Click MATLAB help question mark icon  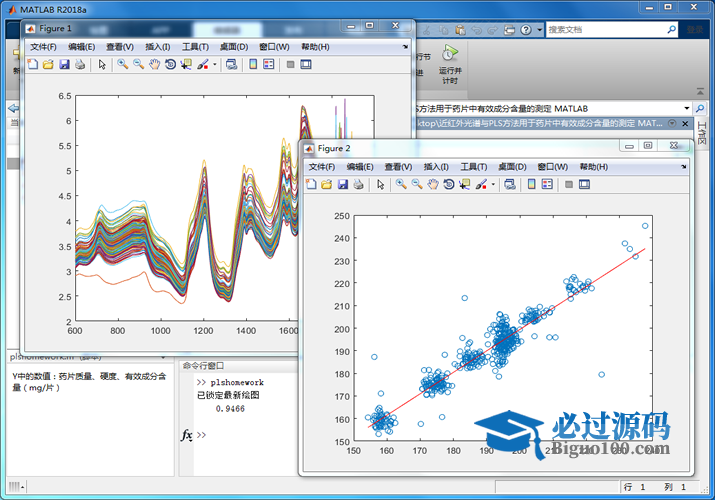pyautogui.click(x=526, y=30)
